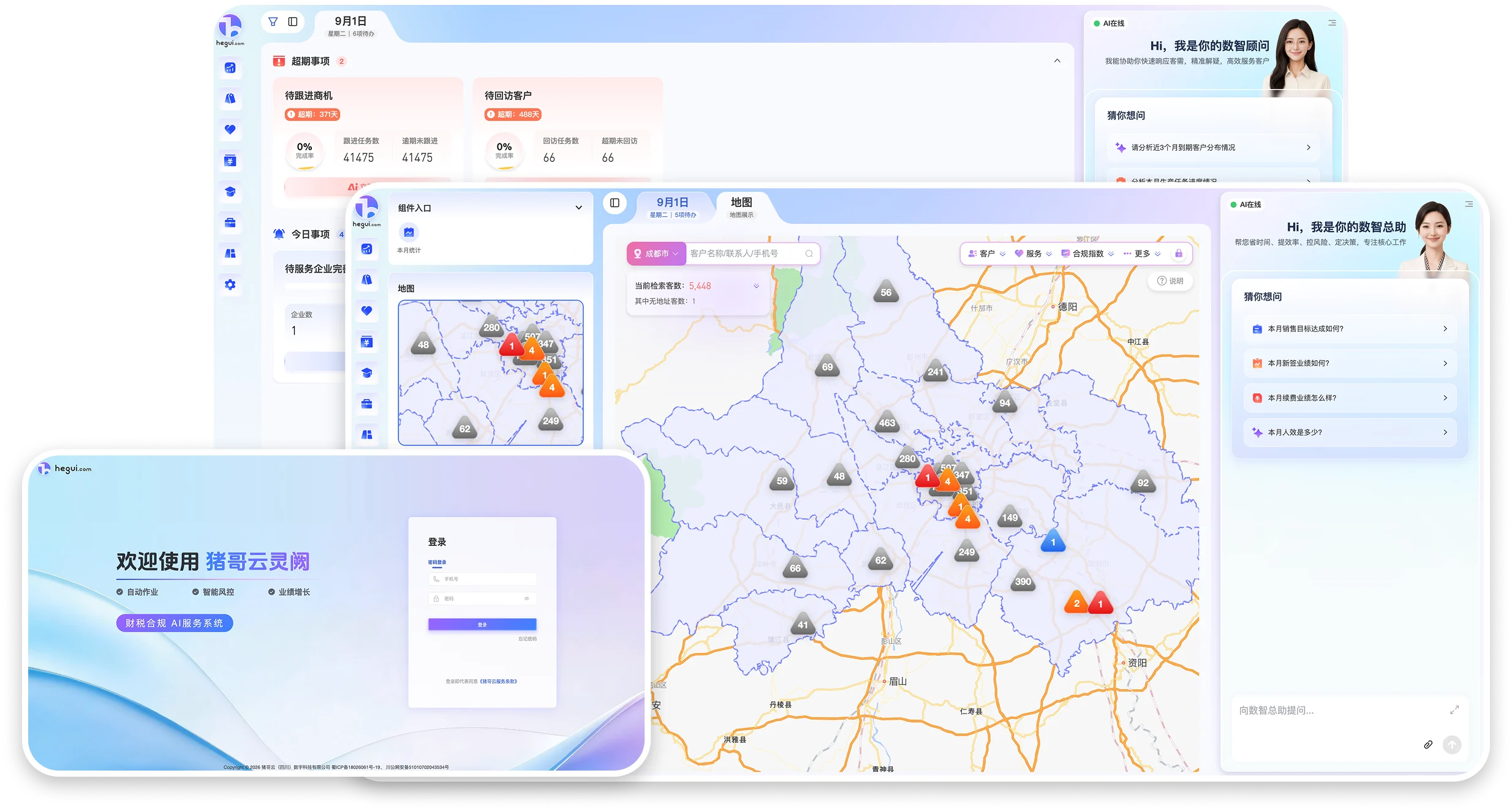The width and height of the screenshot is (1512, 811).
Task: Open the graduation cap icon in dashboard sidebar
Action: click(230, 192)
